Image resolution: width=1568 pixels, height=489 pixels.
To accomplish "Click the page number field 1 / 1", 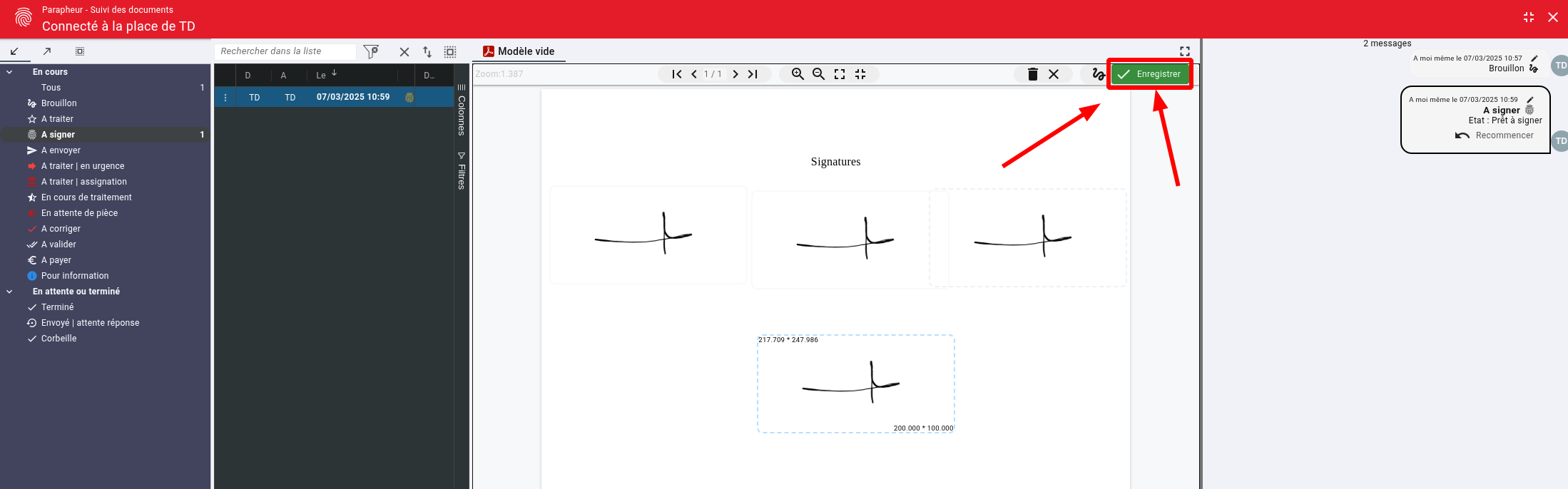I will 713,74.
